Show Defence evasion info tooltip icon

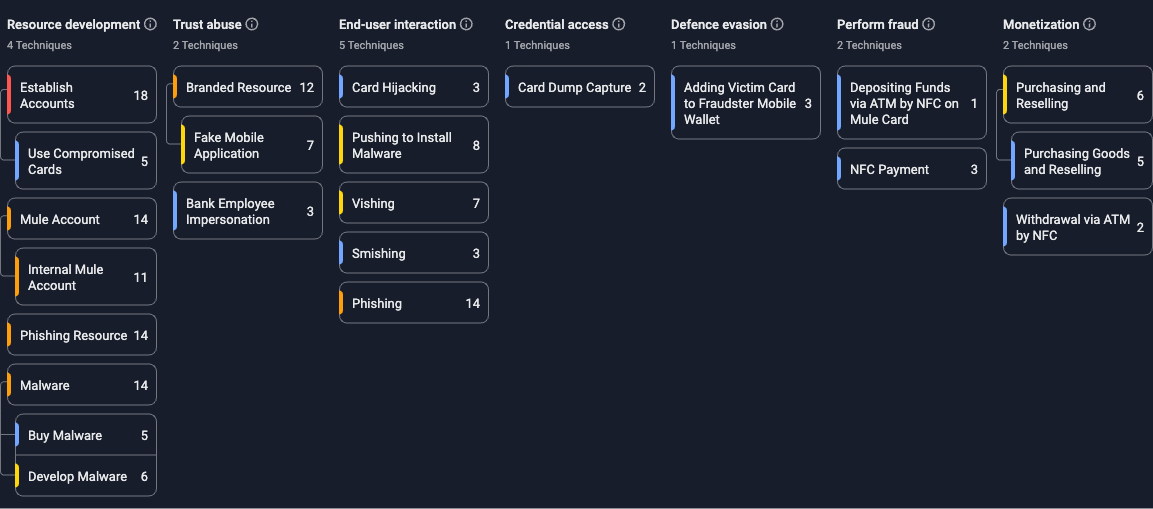[x=777, y=24]
